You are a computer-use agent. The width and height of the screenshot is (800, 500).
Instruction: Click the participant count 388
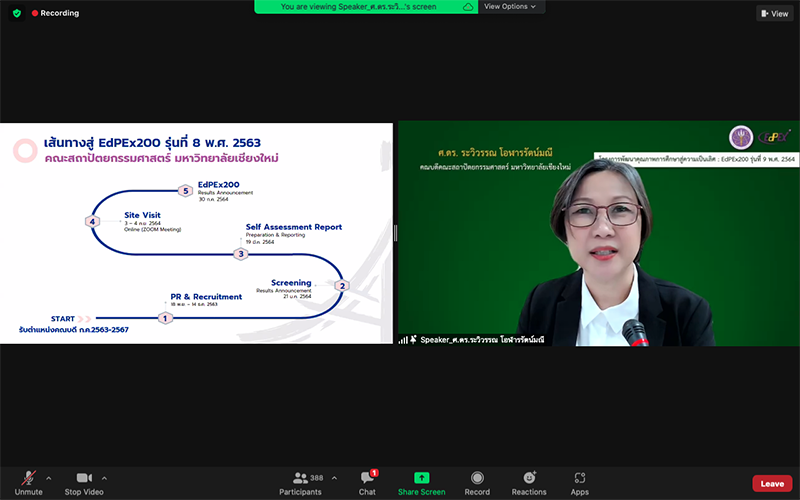coord(317,478)
